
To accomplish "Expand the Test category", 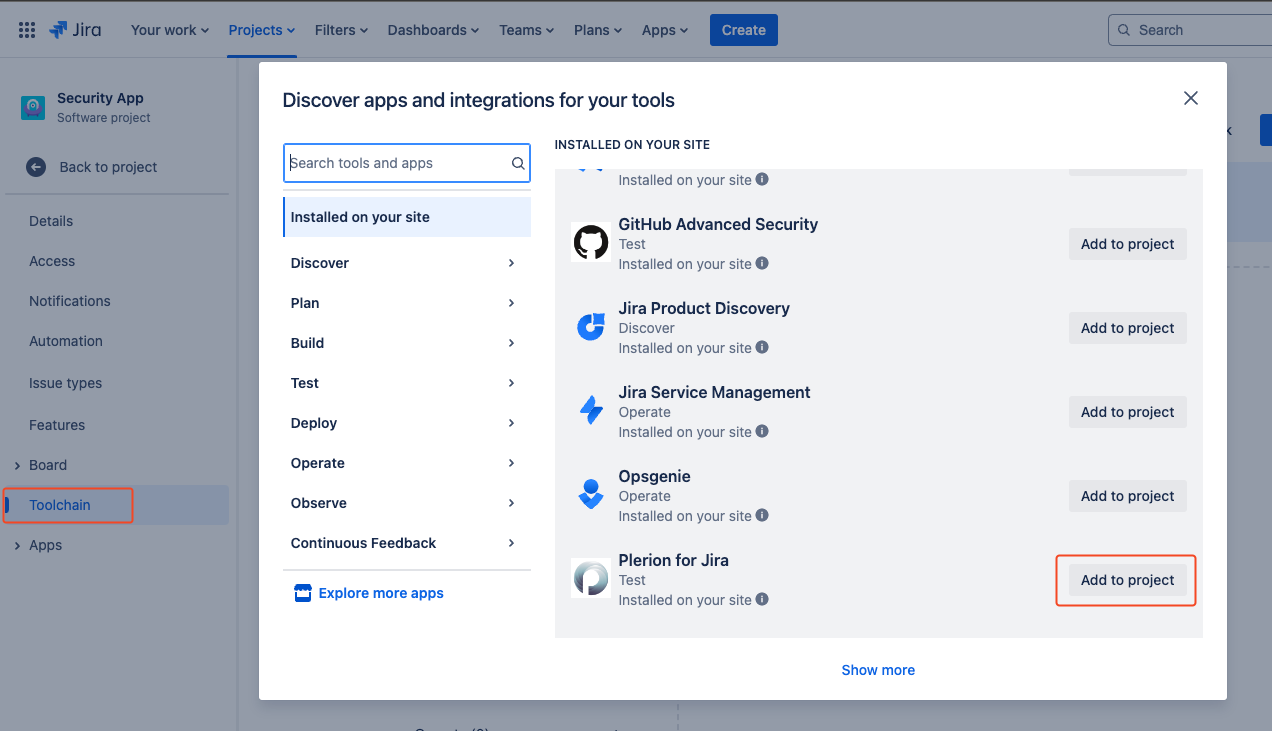I will pyautogui.click(x=406, y=383).
